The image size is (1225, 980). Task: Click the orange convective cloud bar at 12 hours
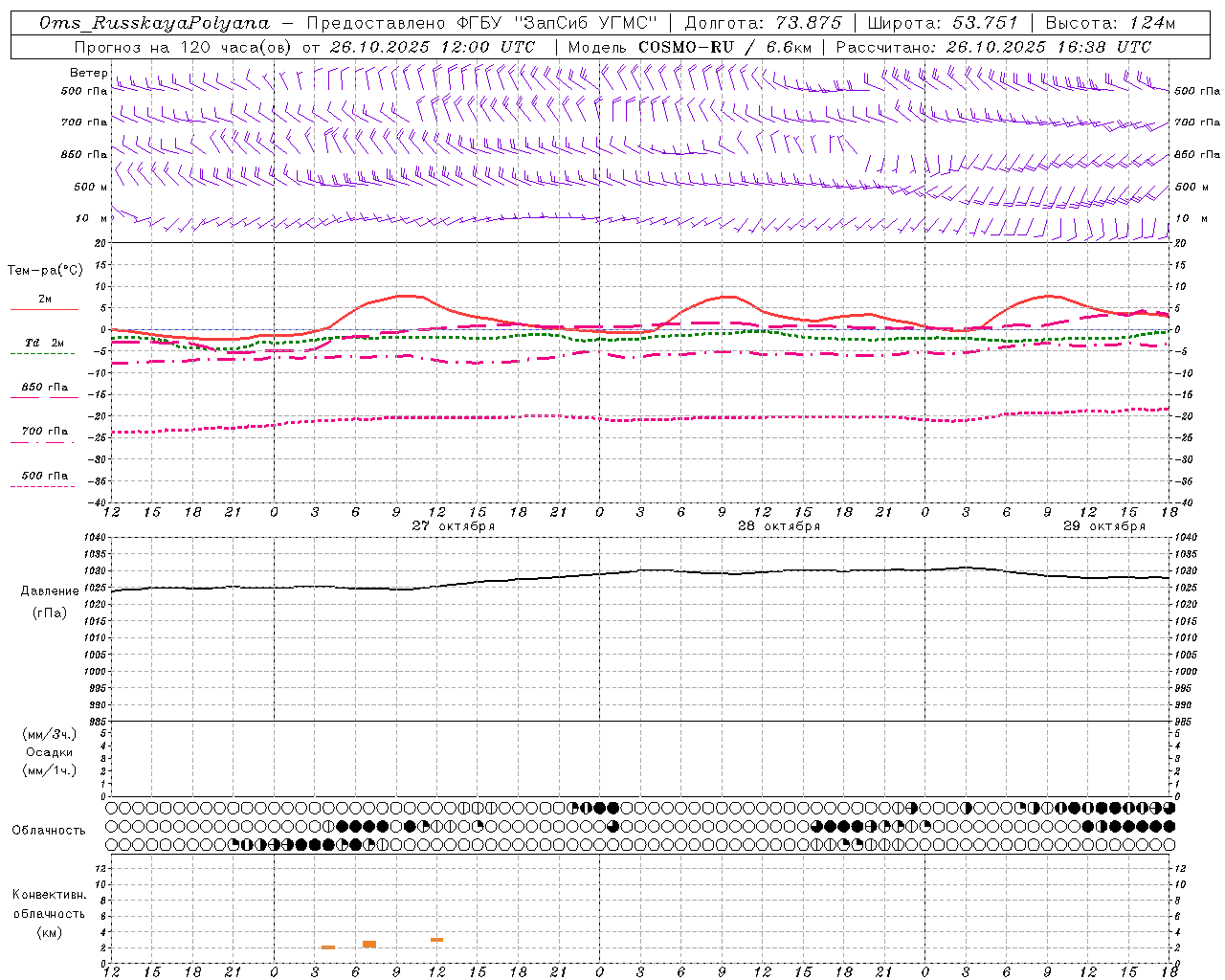tap(436, 940)
